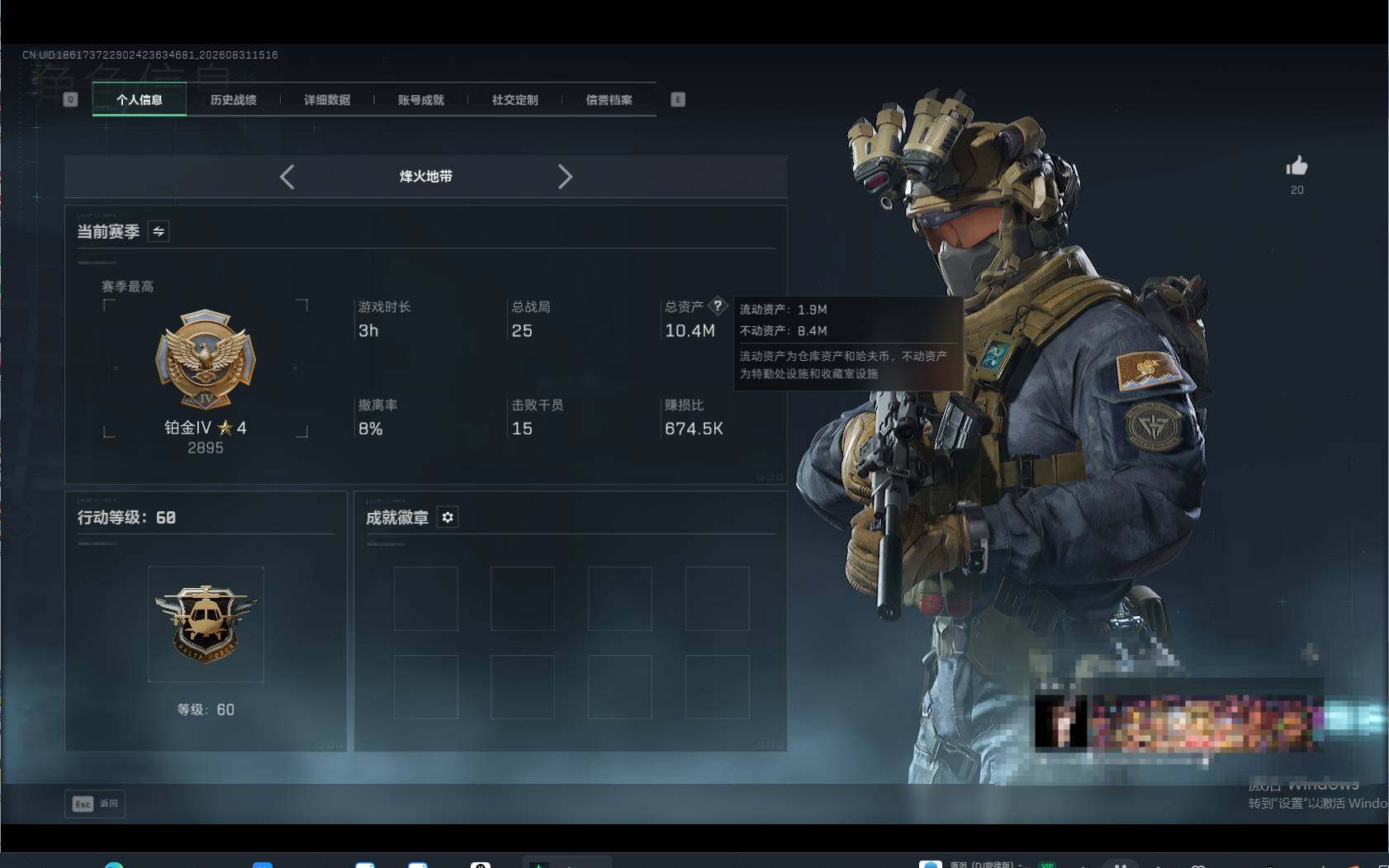
Task: Switch to previous game mode with left arrow
Action: click(x=287, y=177)
